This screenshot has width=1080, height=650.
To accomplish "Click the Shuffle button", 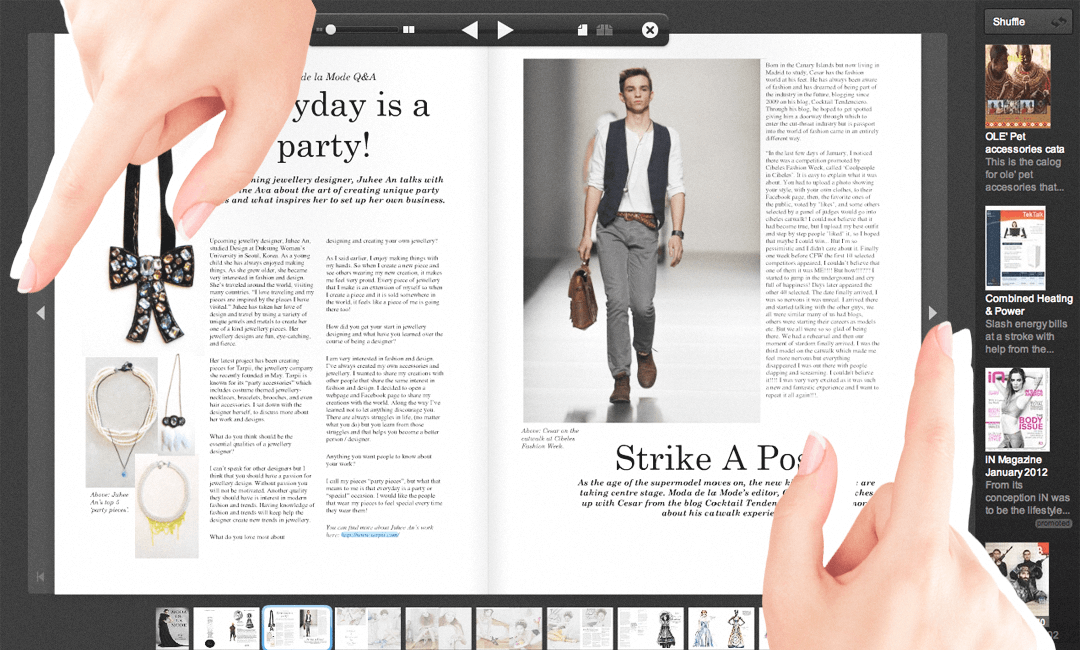I will click(1028, 22).
